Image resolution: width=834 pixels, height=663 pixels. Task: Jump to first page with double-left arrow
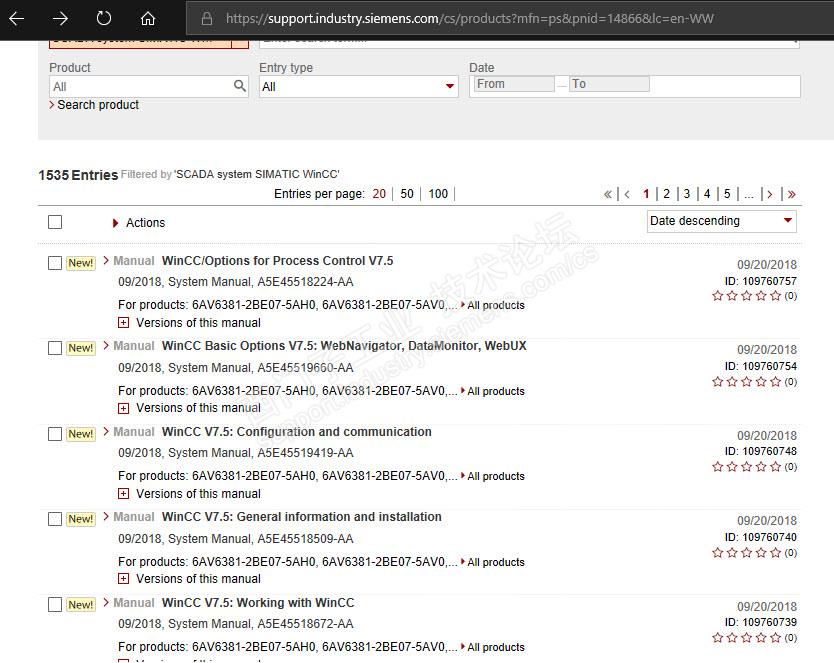point(608,194)
